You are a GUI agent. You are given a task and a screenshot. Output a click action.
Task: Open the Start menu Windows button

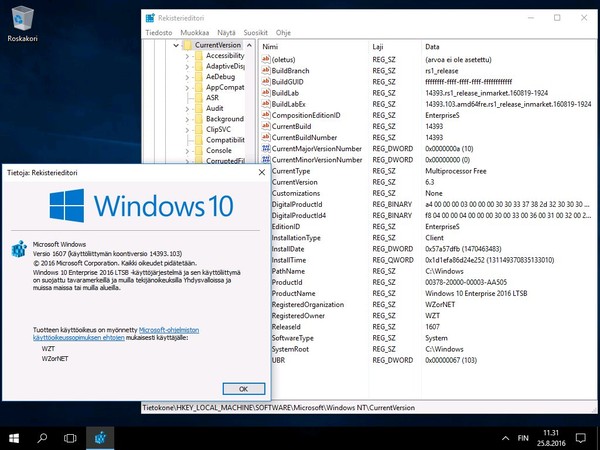point(14,438)
